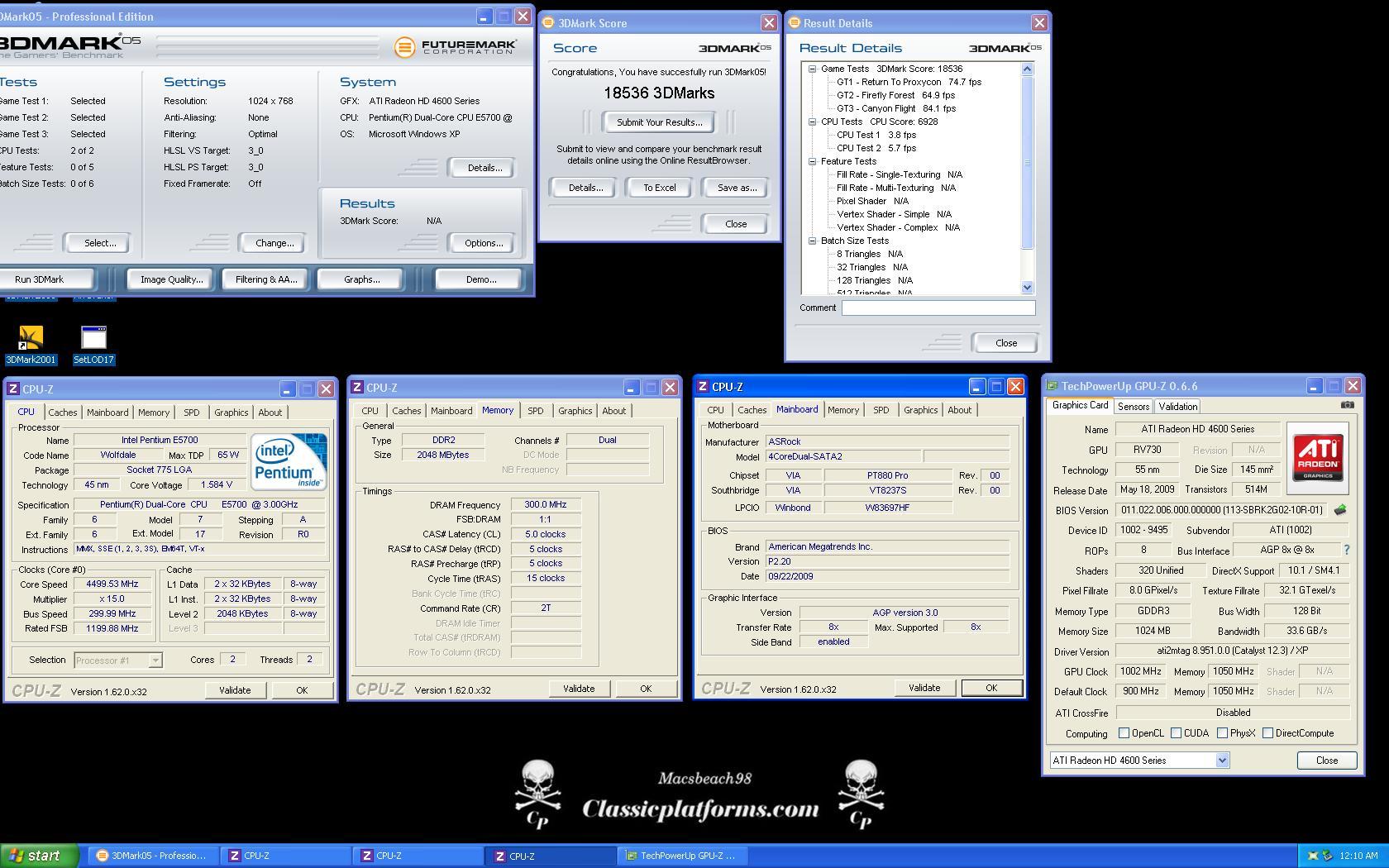Click the Z icon in CPU-Z CPU window title
Screen dimensions: 1389x868
[x=13, y=389]
